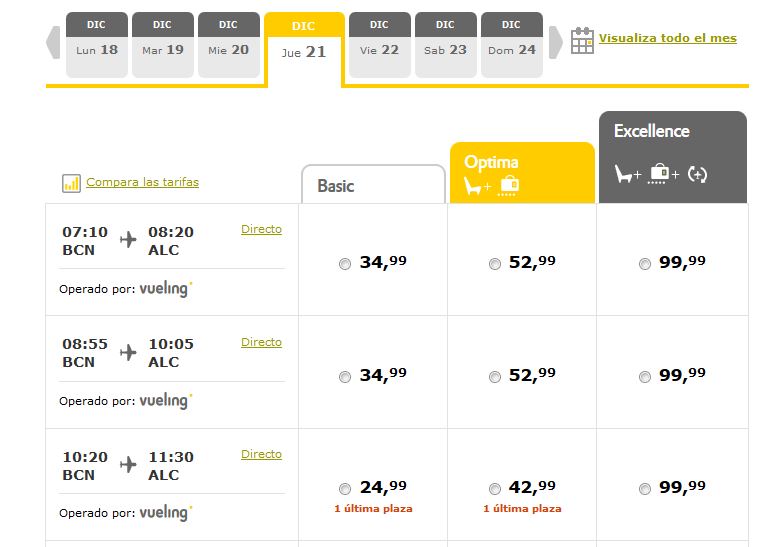Click the circular plus icon in the Excellence header

pos(698,174)
